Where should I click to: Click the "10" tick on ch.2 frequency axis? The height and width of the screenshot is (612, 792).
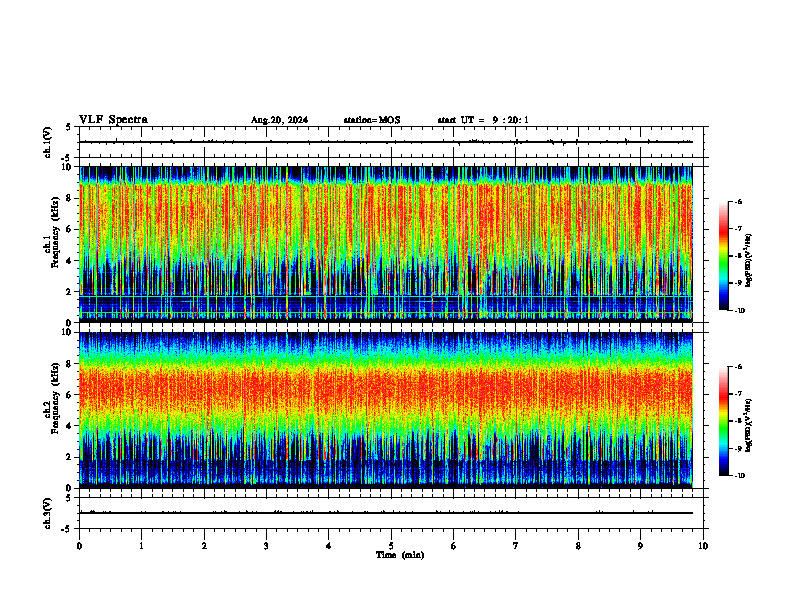(x=66, y=332)
